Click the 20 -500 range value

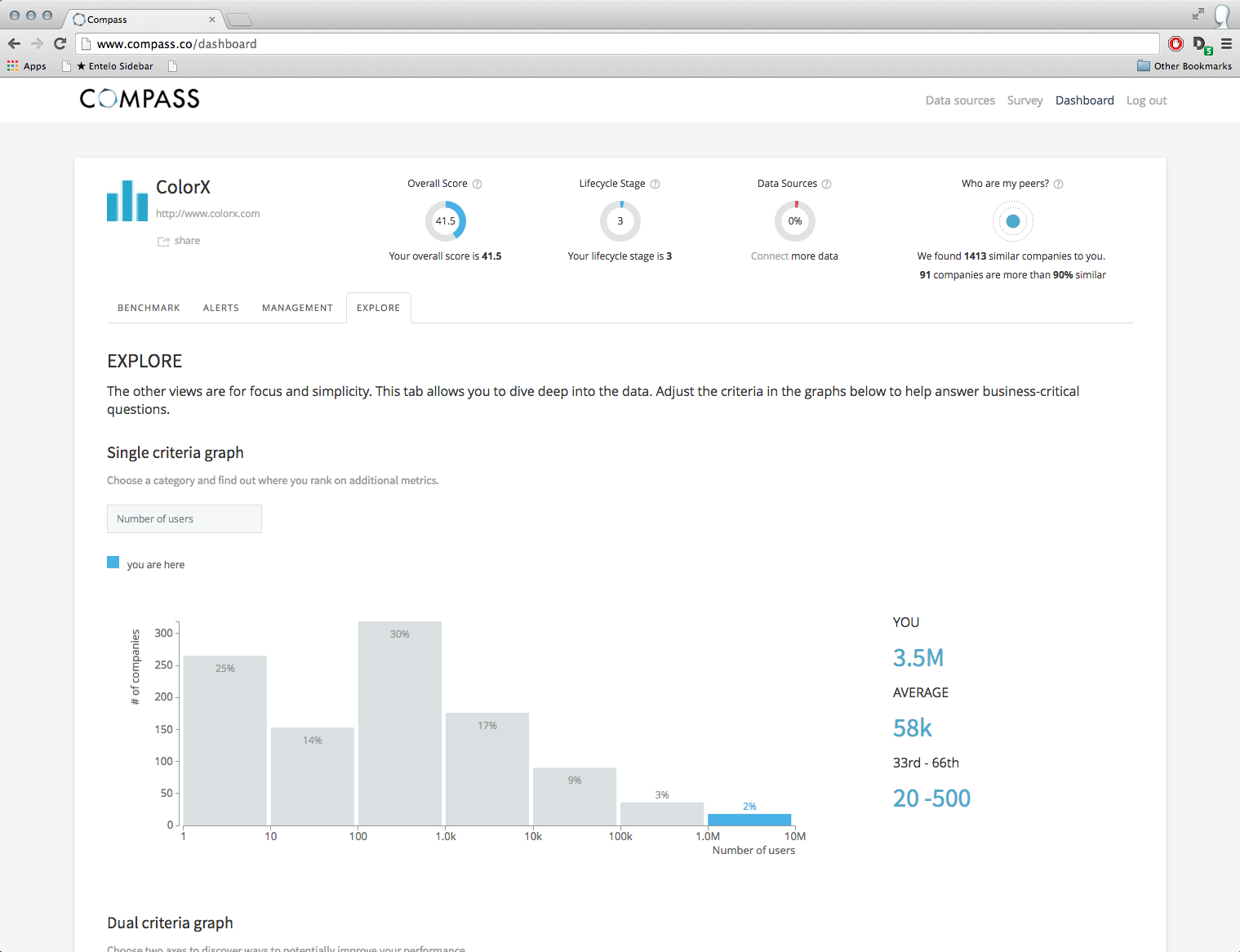click(x=932, y=799)
